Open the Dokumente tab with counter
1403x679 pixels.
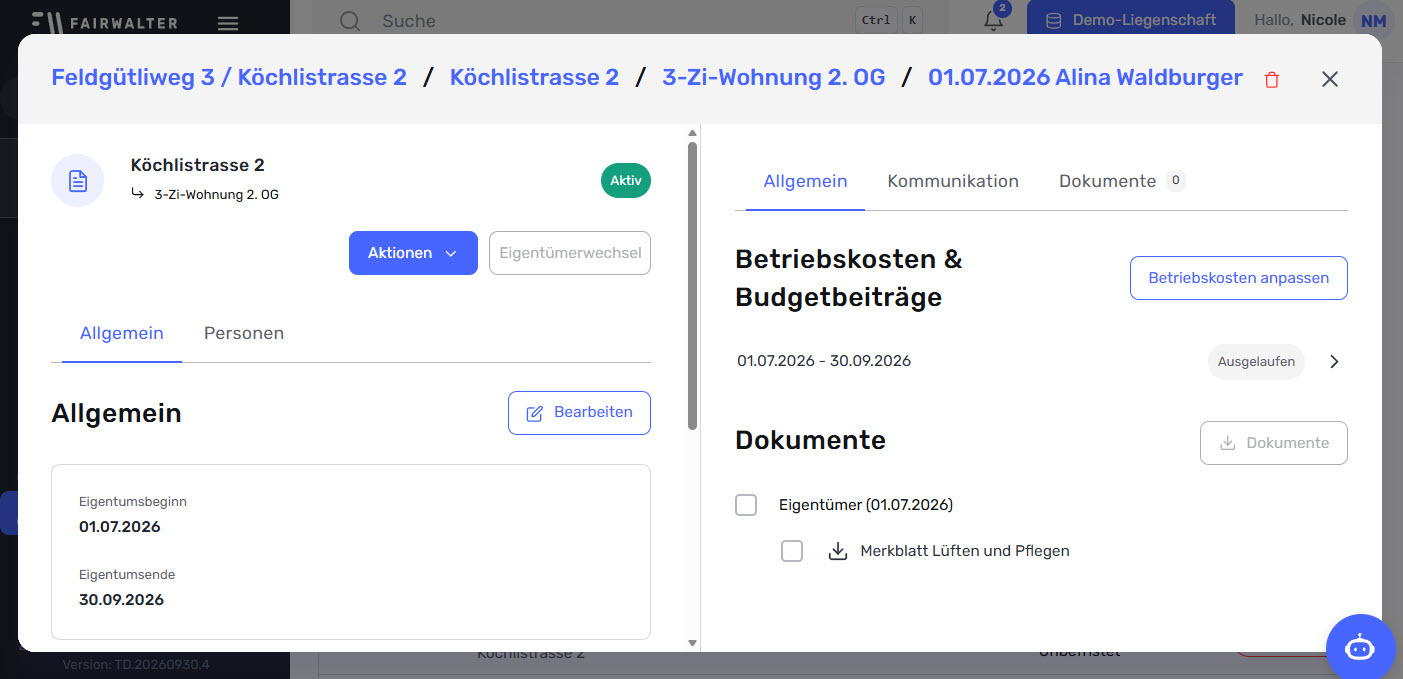click(x=1122, y=181)
